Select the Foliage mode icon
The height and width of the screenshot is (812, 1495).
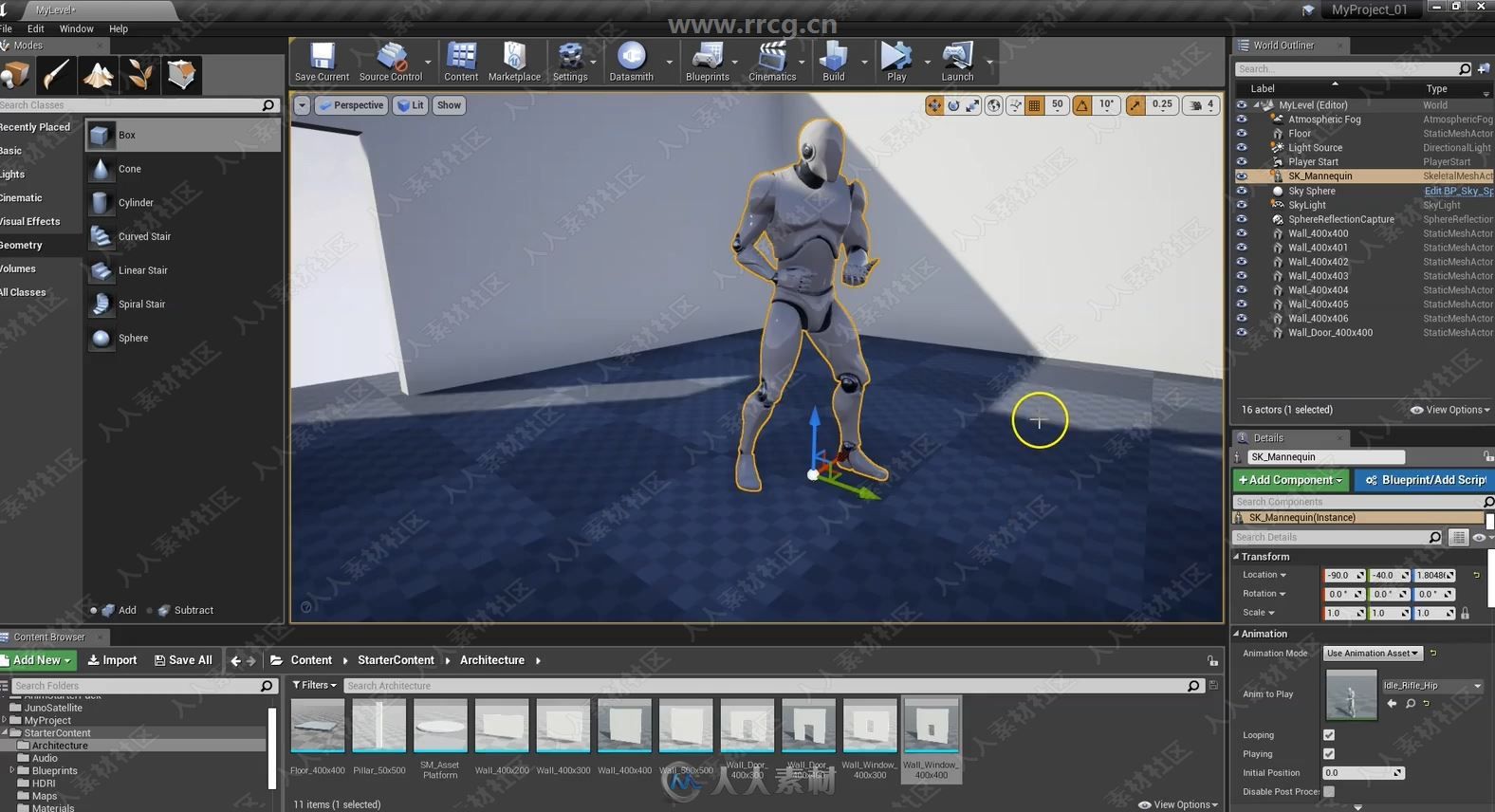click(x=139, y=74)
